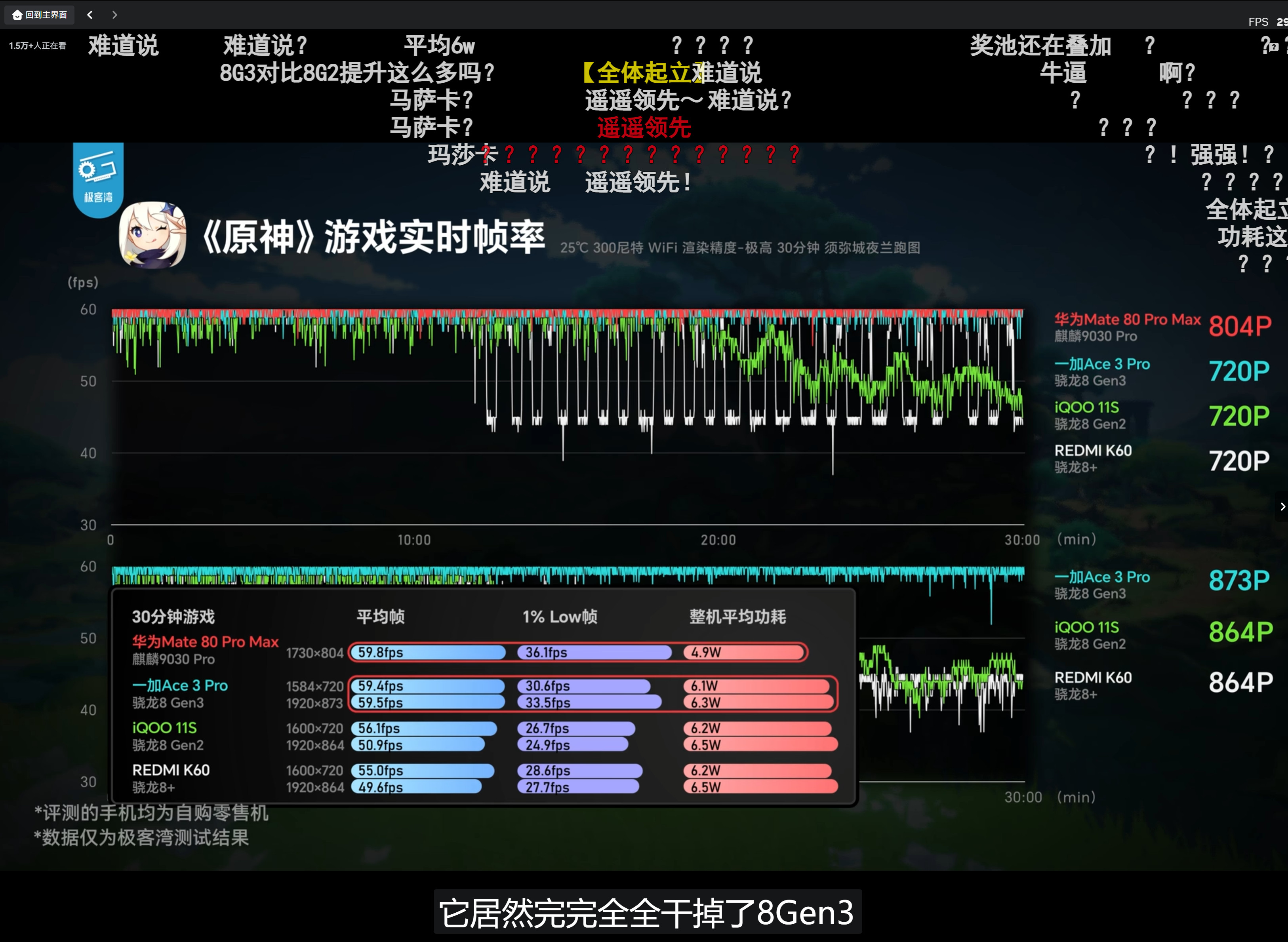Click the 遥遥领先~ 难道说? comment
Viewport: 1288px width, 942px height.
[688, 100]
